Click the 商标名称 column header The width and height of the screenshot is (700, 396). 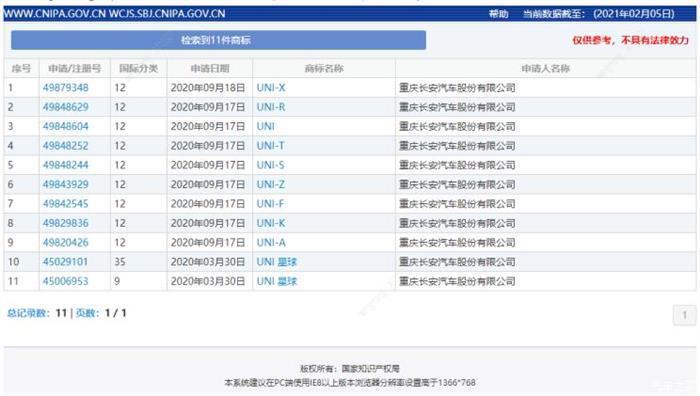point(324,68)
